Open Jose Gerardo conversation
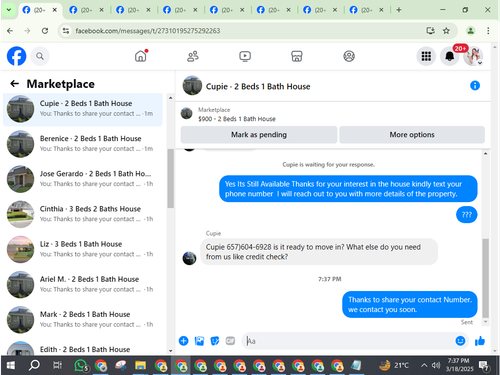The width and height of the screenshot is (500, 375). coord(83,179)
